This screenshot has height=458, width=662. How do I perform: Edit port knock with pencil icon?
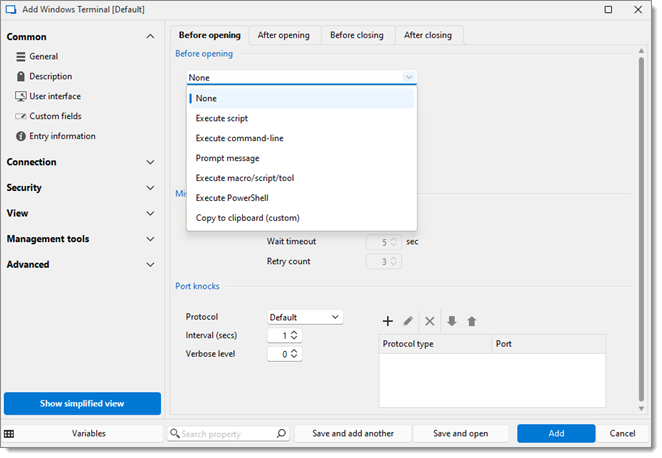408,321
